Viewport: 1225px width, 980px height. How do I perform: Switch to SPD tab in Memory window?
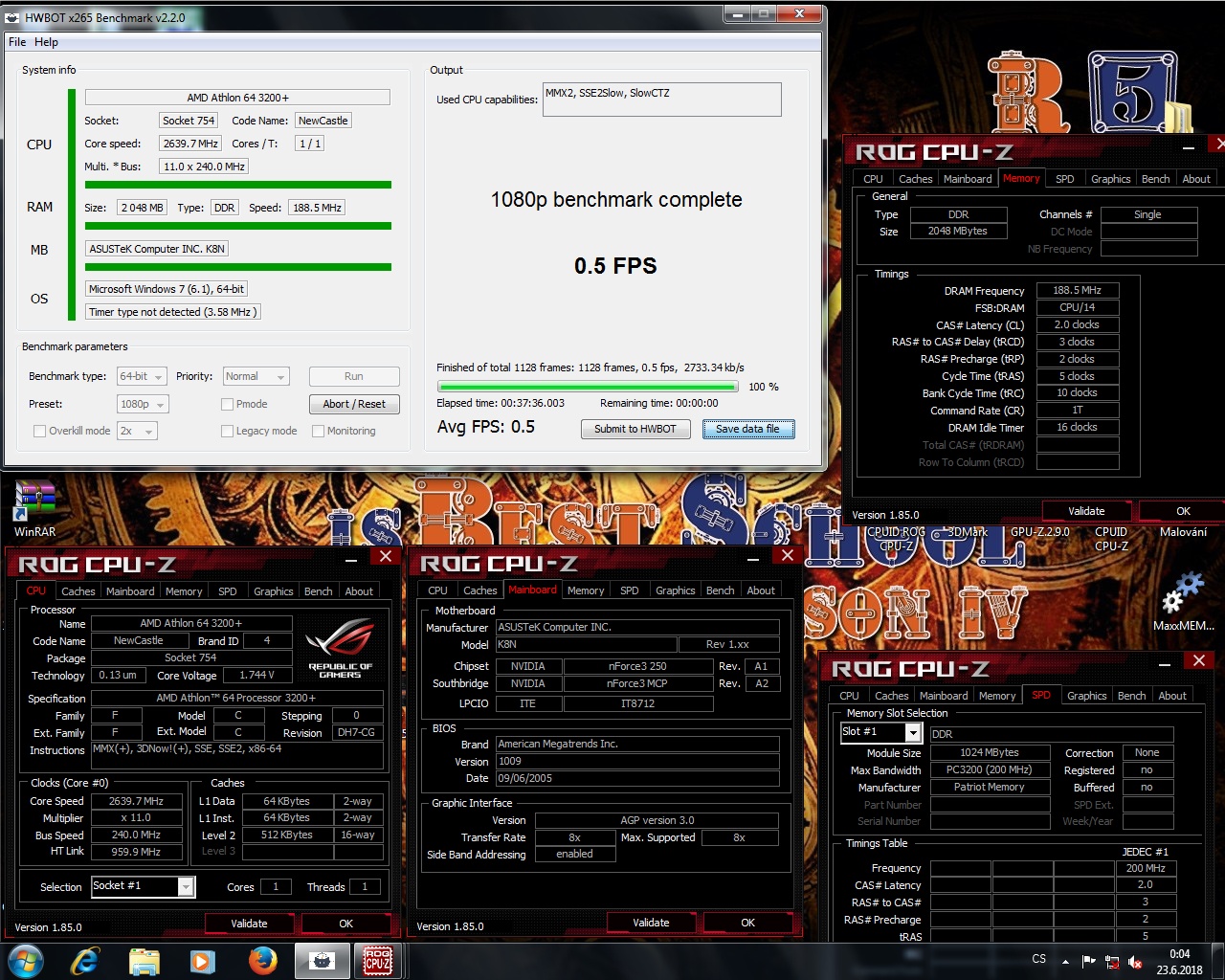pos(1064,179)
